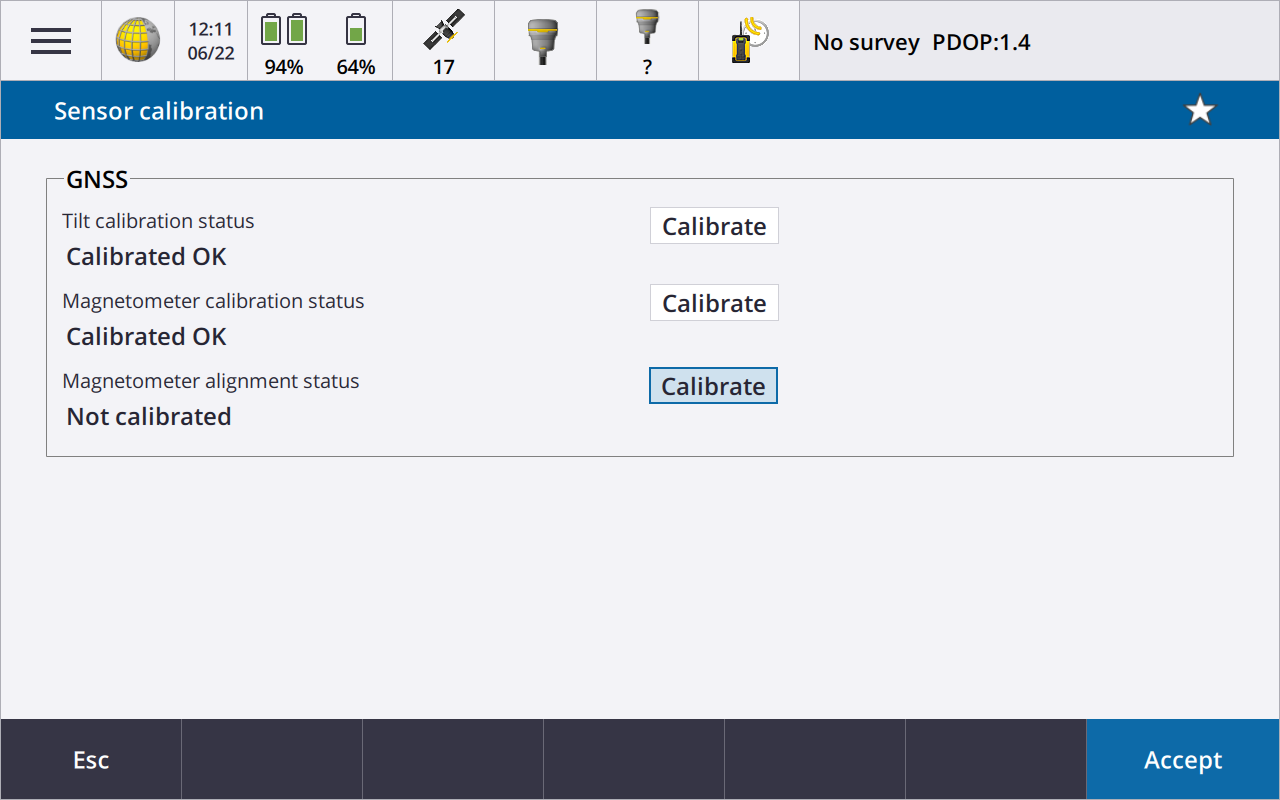Screen dimensions: 1280x800
Task: Tap the antenna height icon with question mark
Action: [647, 41]
